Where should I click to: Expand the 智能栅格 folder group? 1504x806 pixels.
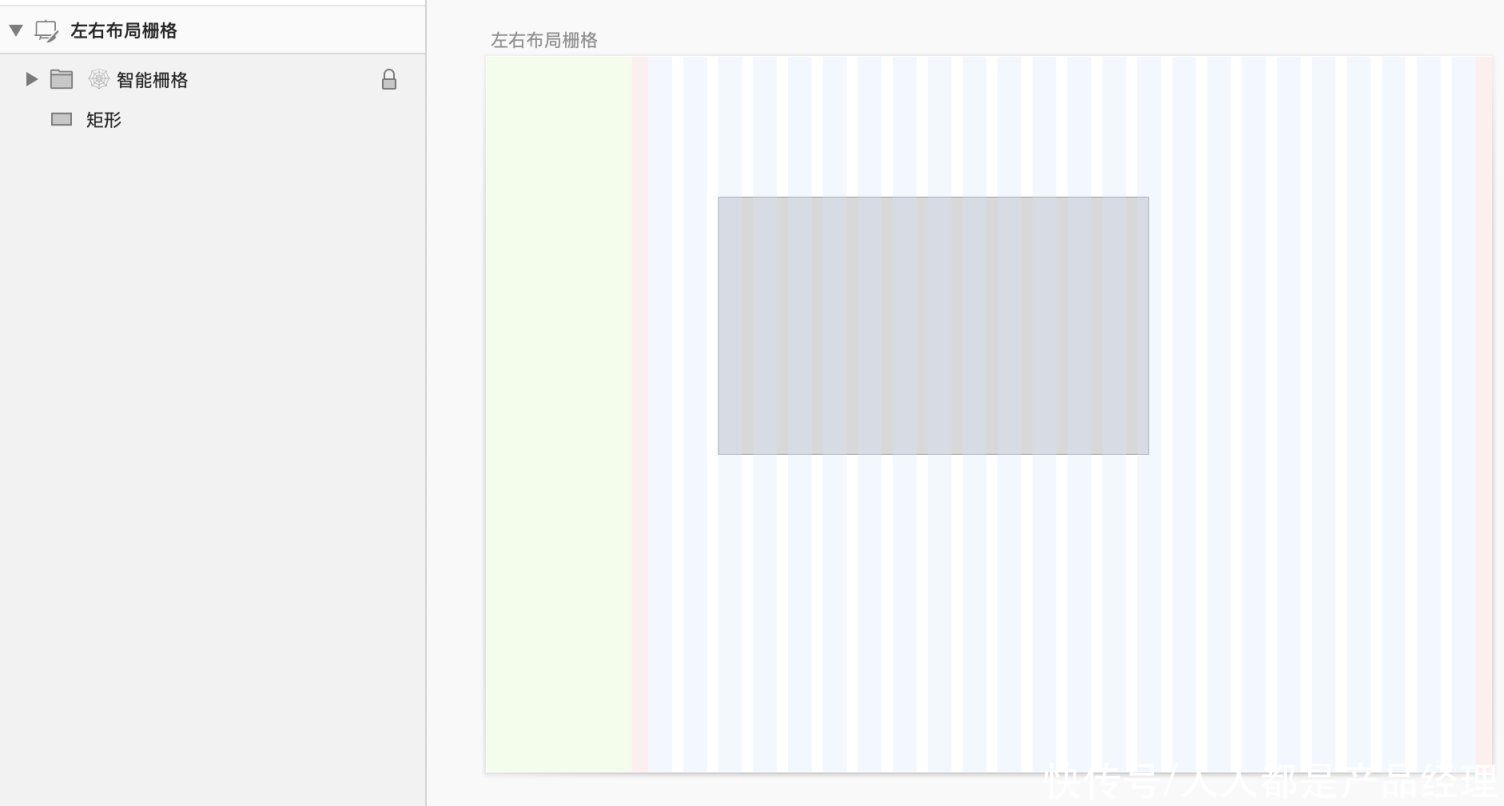32,79
